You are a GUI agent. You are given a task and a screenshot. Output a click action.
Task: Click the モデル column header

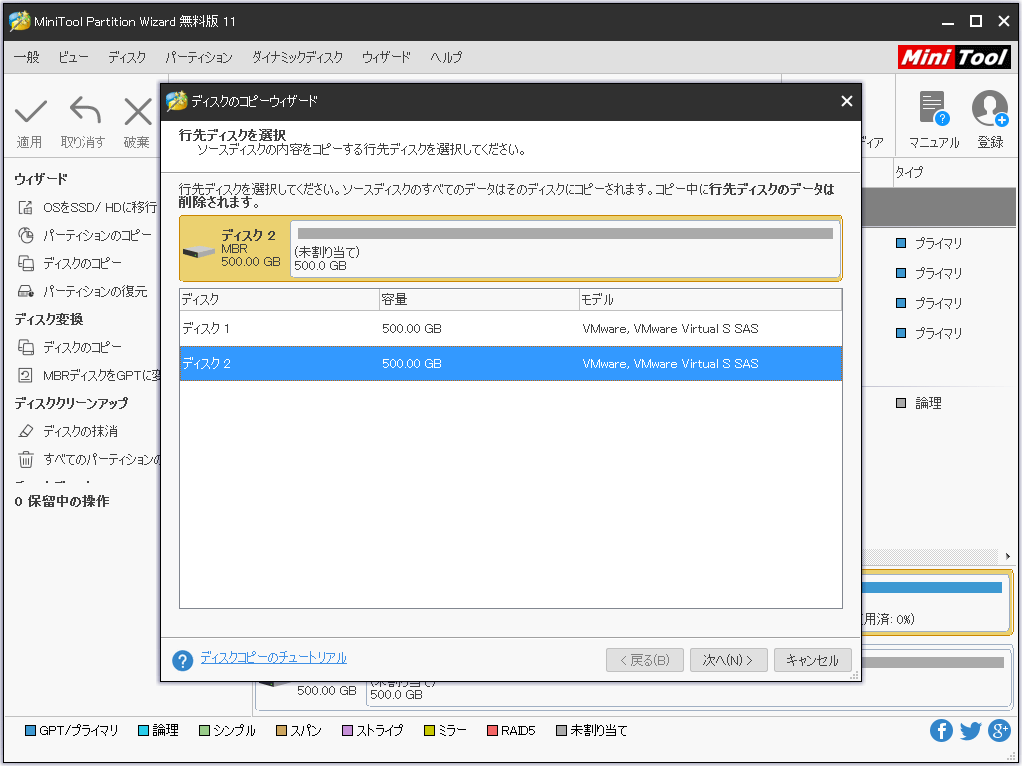click(x=710, y=300)
